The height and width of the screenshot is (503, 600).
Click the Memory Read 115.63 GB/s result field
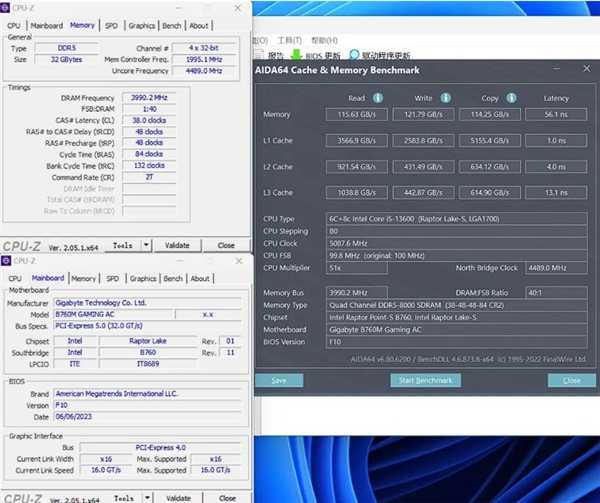pyautogui.click(x=357, y=115)
